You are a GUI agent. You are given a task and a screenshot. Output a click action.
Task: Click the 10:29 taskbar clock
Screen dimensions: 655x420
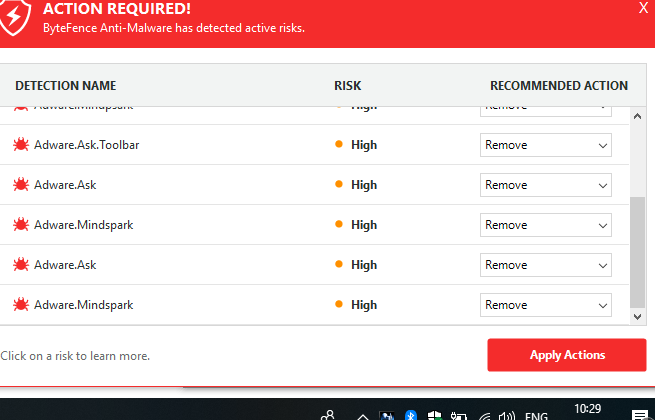pos(587,409)
